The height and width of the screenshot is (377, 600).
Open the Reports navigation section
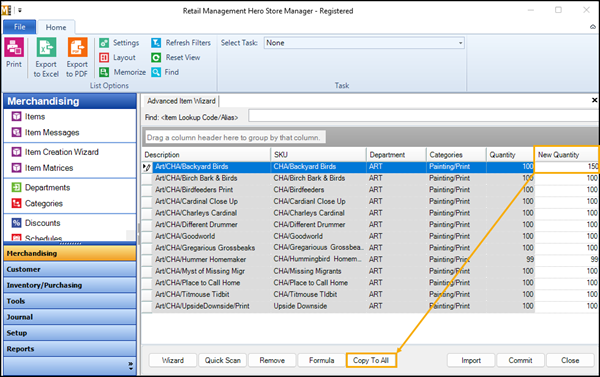70,349
